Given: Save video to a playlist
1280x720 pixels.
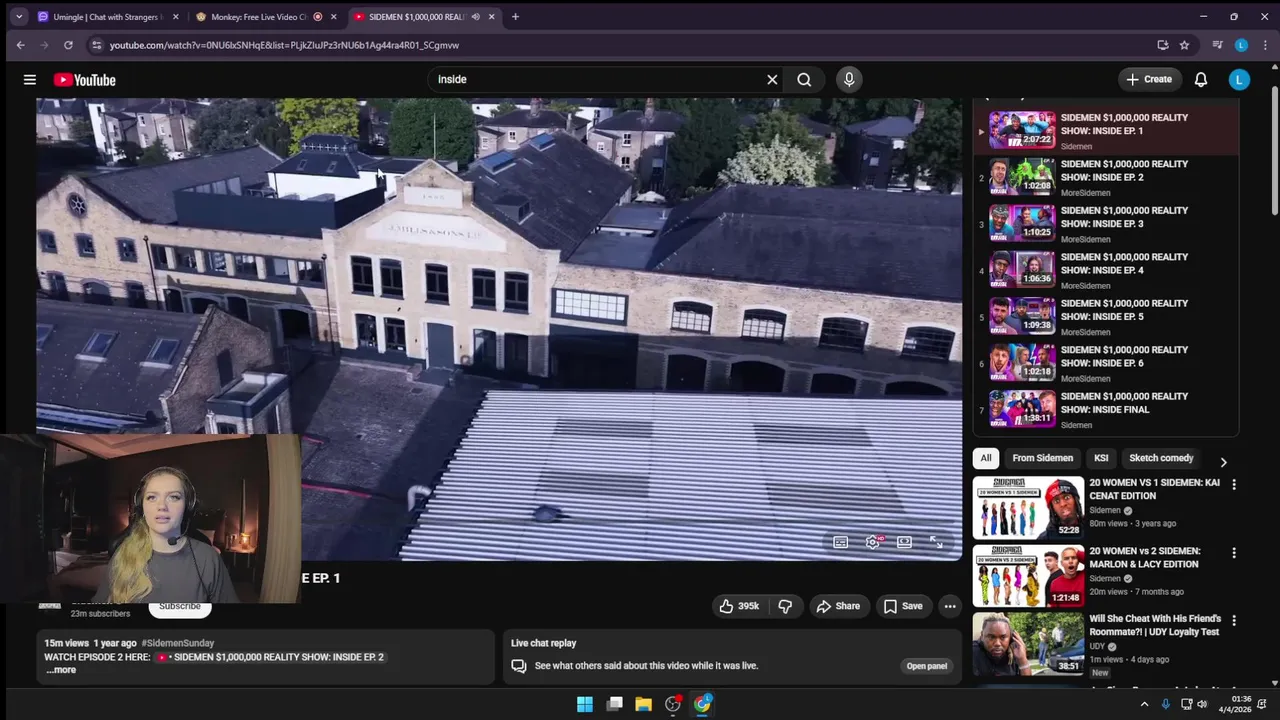Looking at the screenshot, I should coord(903,606).
